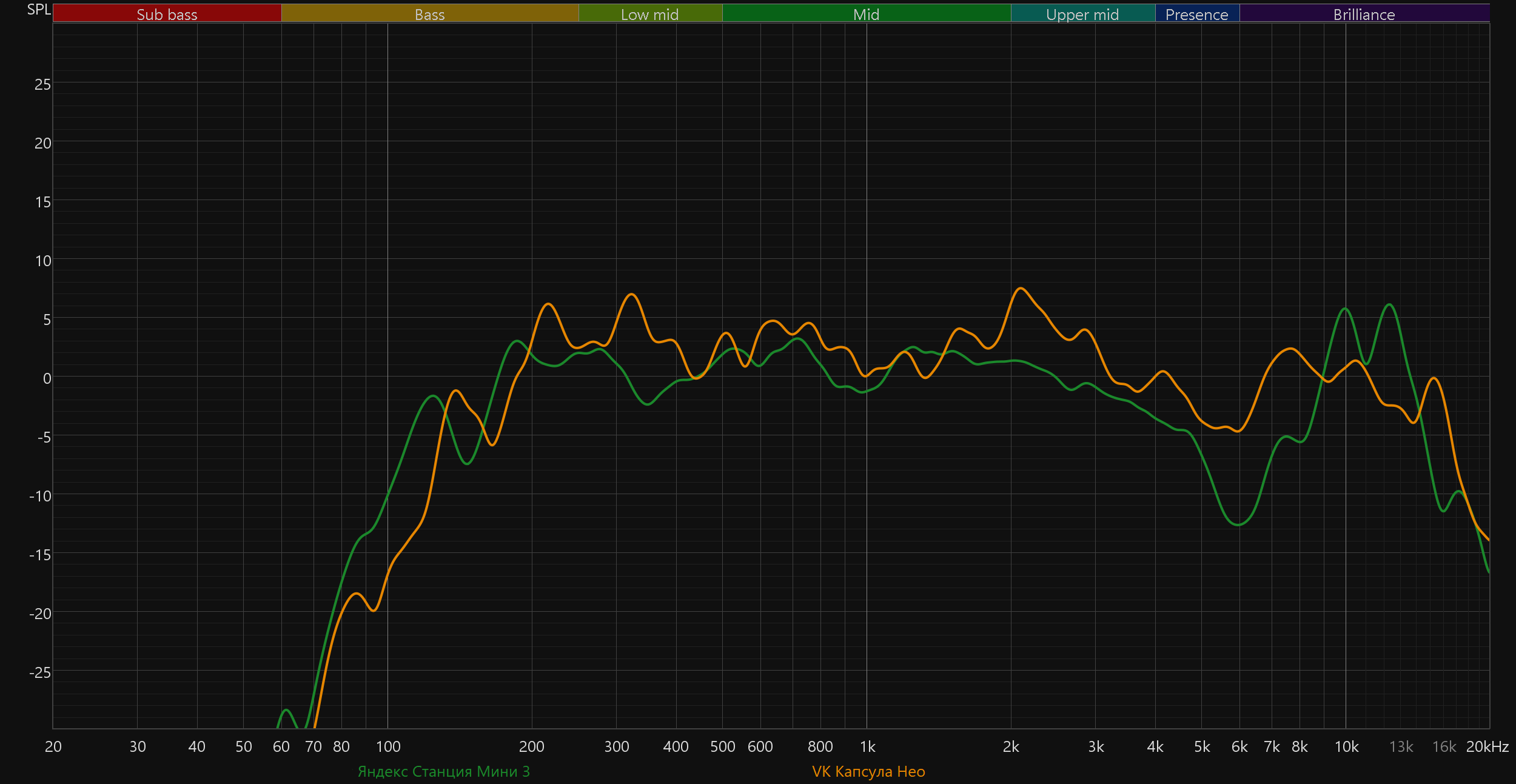This screenshot has height=784, width=1516.
Task: Click the Bass frequency band label
Action: 429,14
